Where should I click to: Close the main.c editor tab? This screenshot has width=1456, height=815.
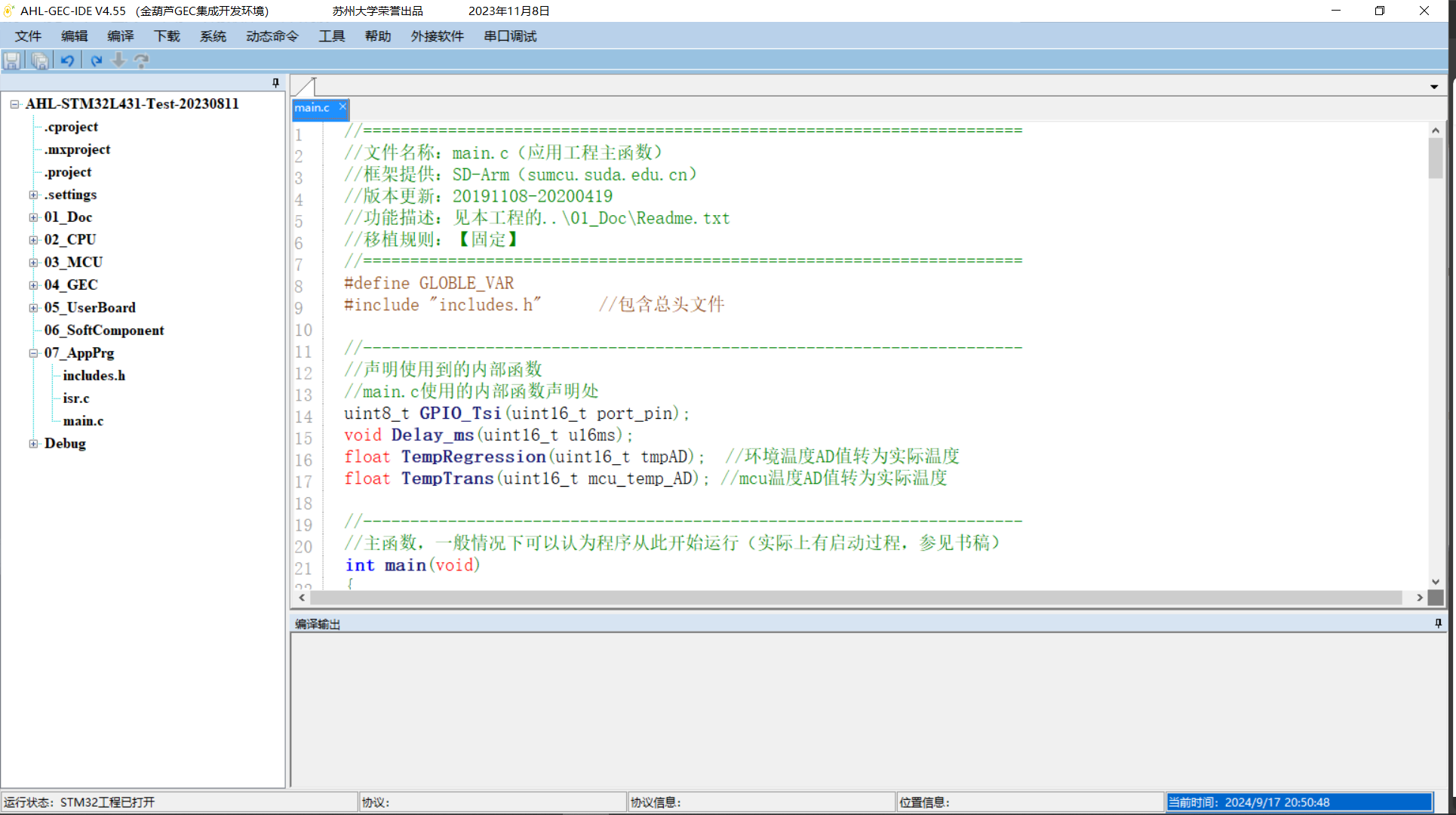tap(342, 107)
